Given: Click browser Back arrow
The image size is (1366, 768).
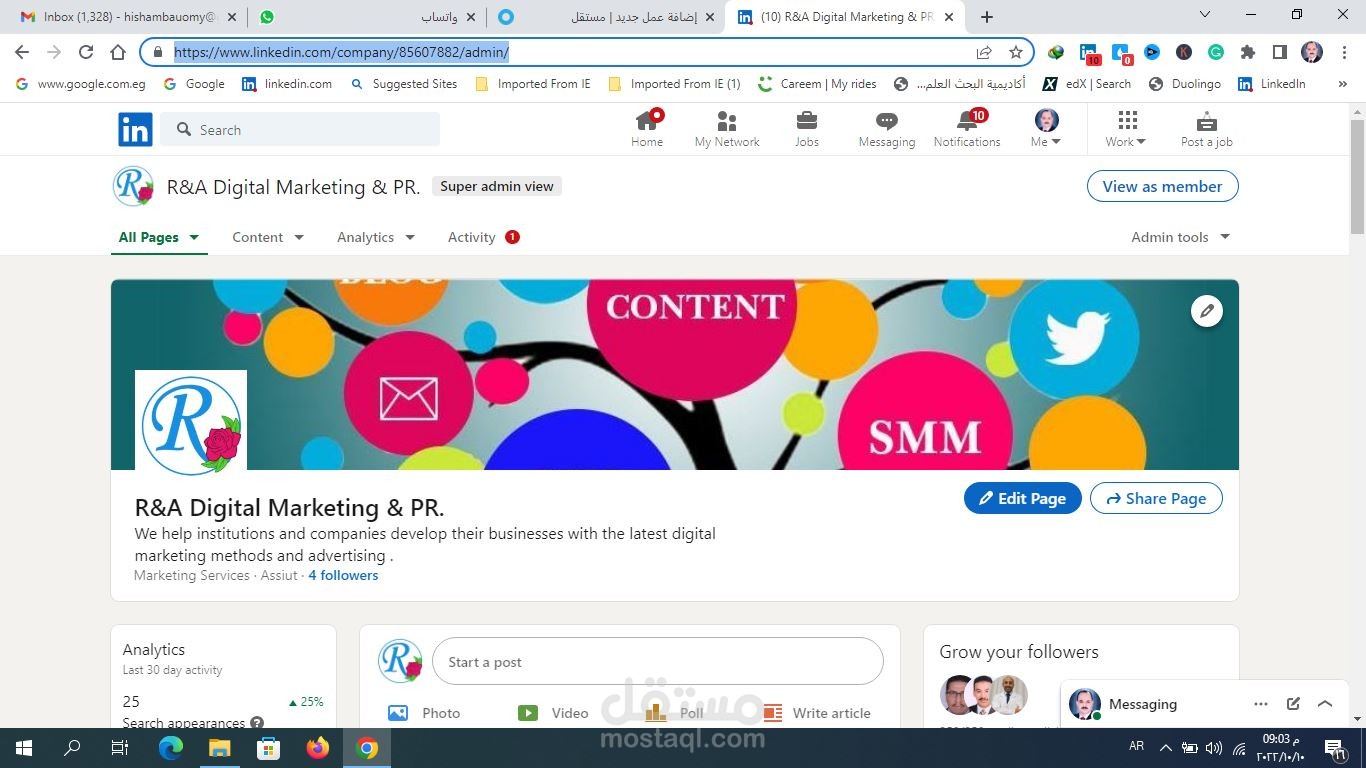Looking at the screenshot, I should tap(22, 52).
